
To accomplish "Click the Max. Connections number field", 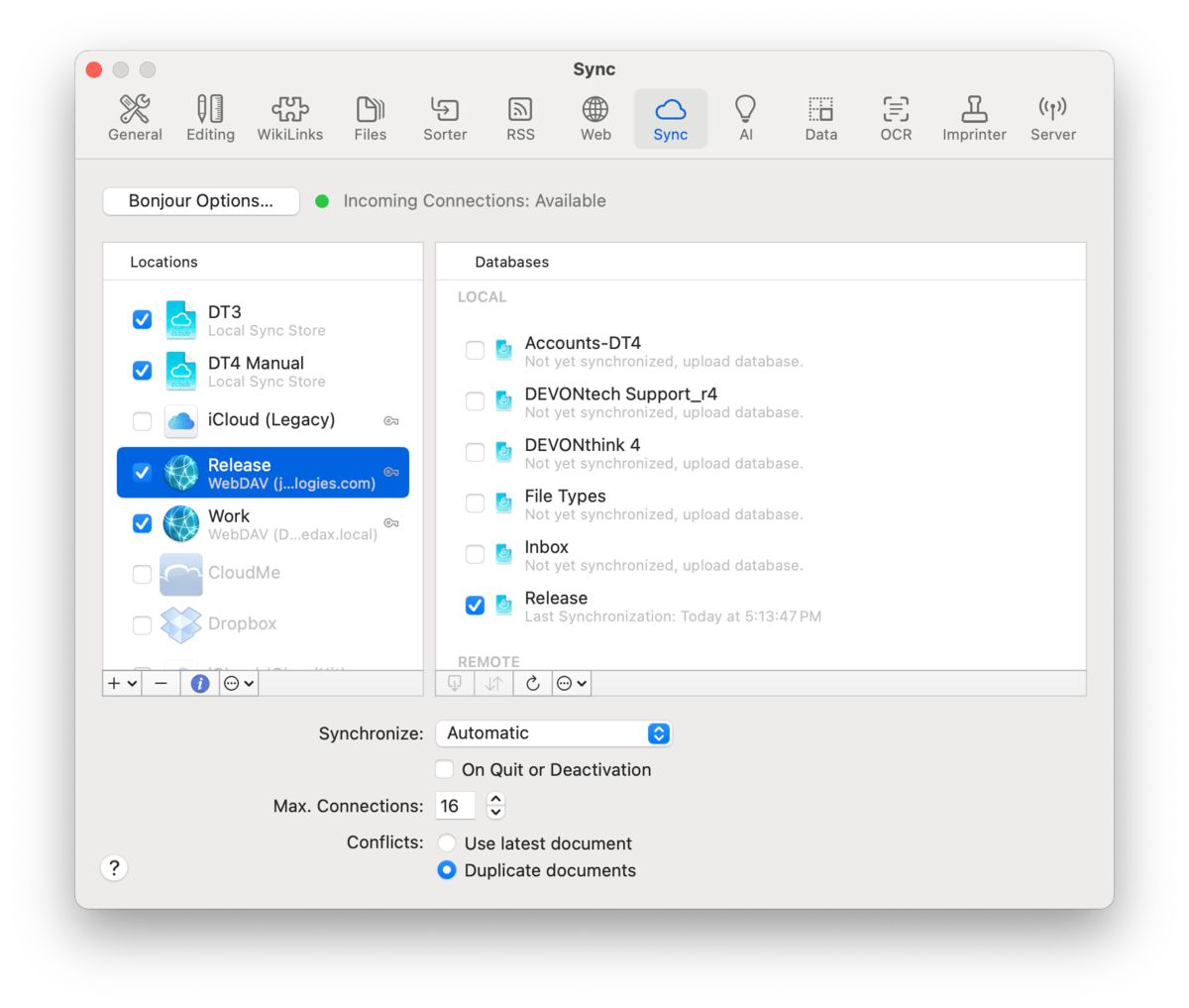I will [455, 806].
